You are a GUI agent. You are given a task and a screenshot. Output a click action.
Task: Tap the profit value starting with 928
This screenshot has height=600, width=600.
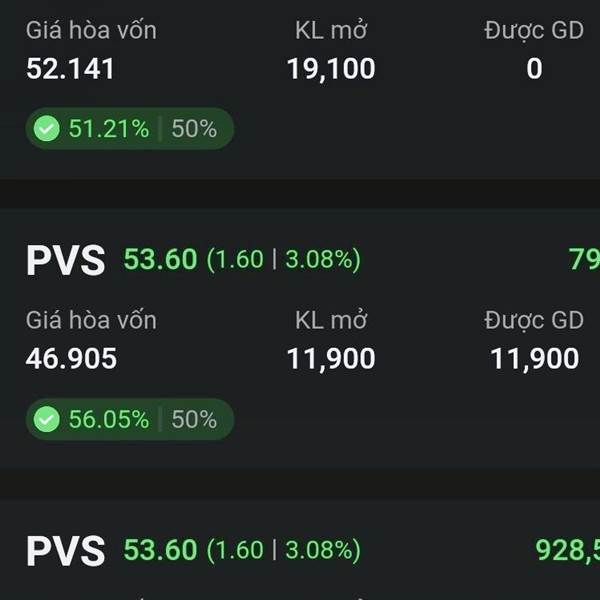(x=567, y=551)
